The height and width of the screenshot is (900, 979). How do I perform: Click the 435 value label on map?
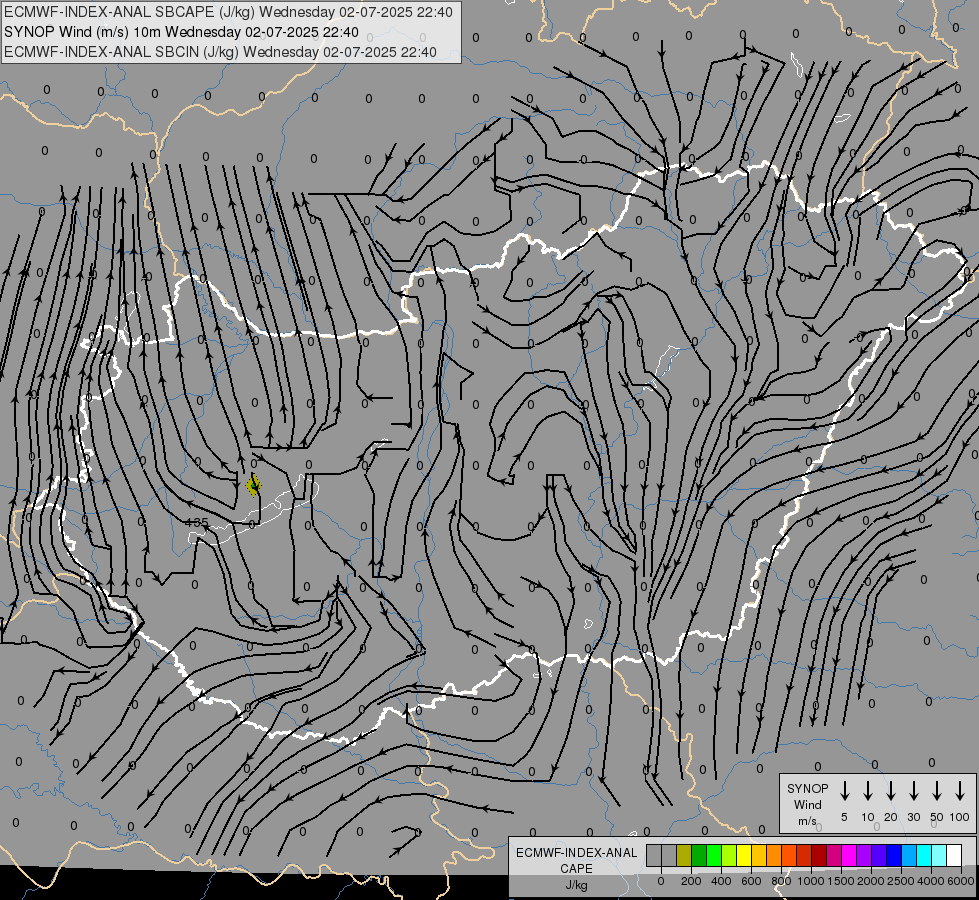pyautogui.click(x=197, y=522)
